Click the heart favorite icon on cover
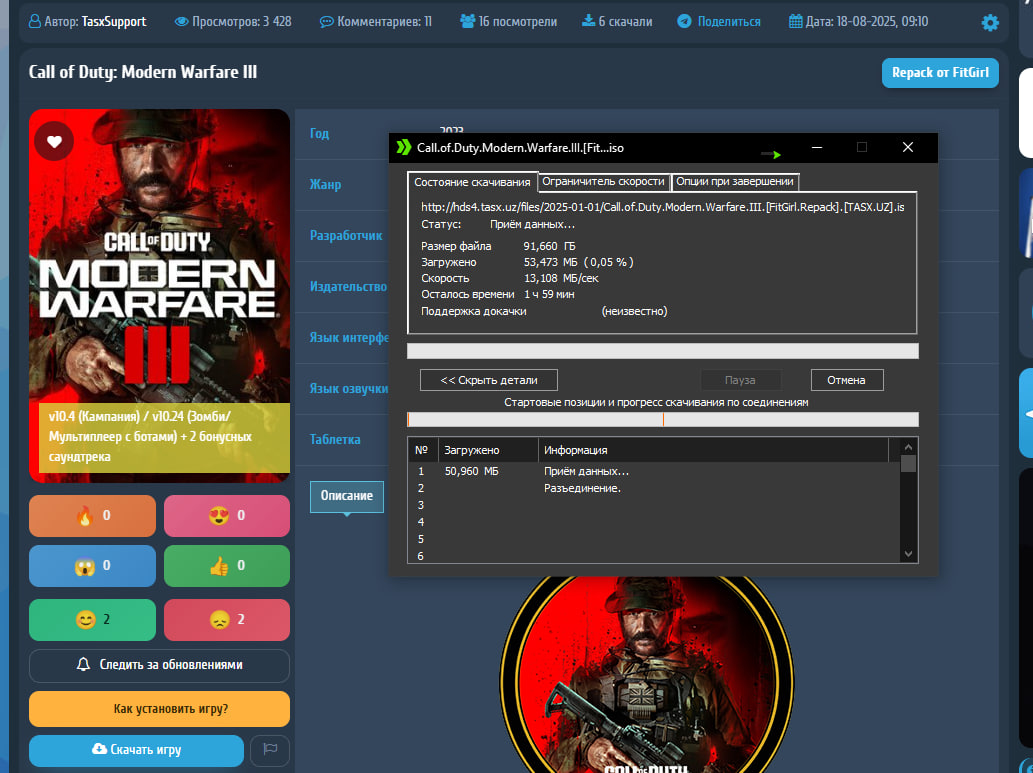Screen dimensions: 1033x773 pos(54,141)
